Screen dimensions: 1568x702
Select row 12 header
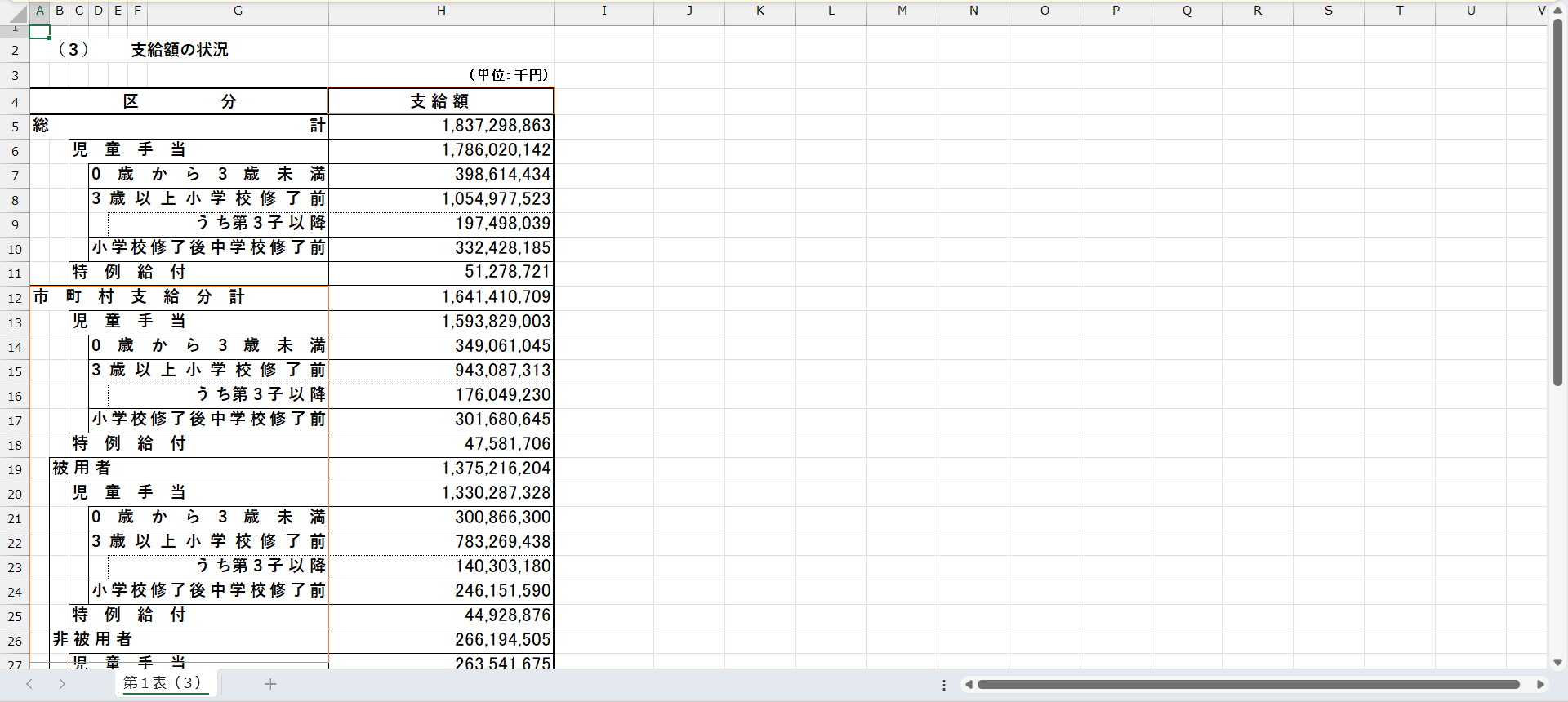[x=15, y=298]
